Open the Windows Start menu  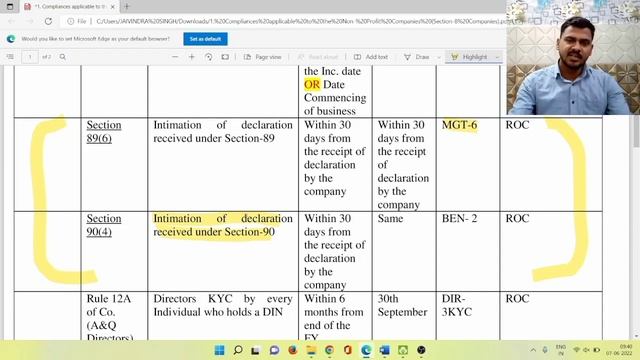pyautogui.click(x=219, y=350)
